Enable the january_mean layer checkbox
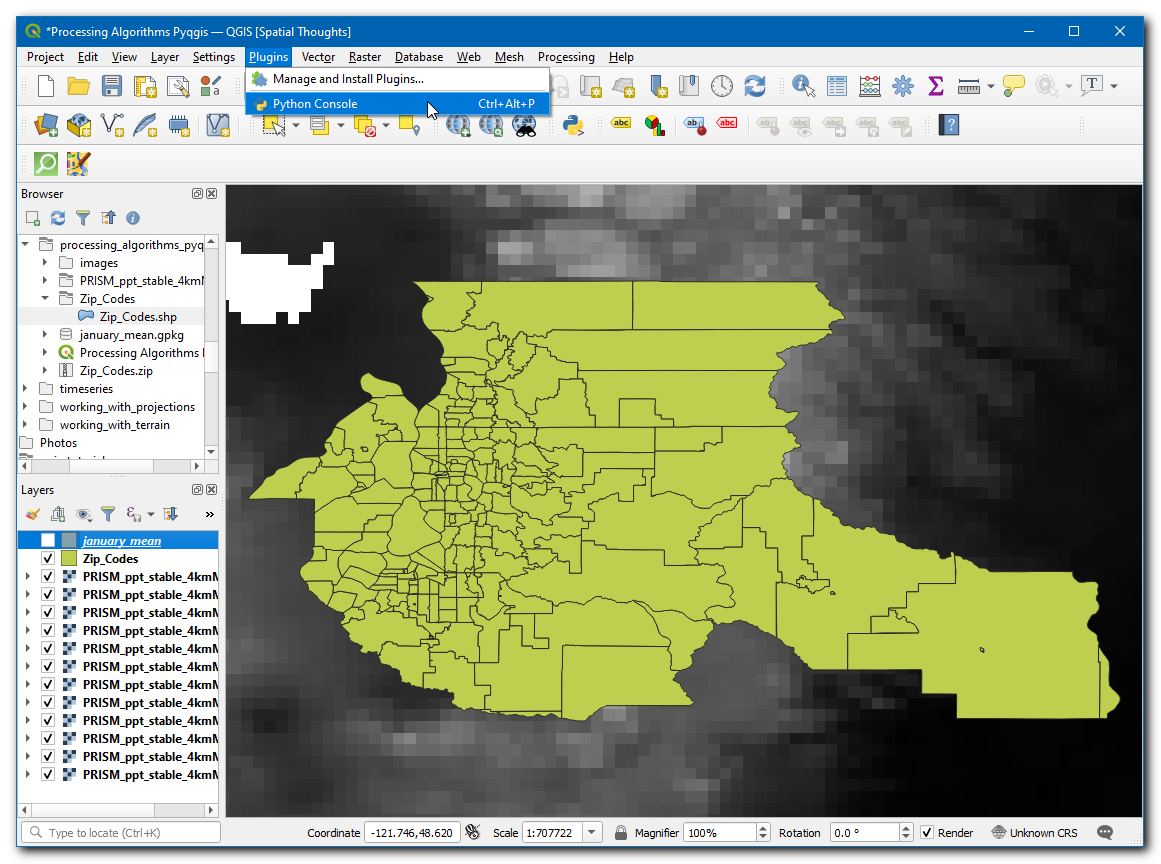The width and height of the screenshot is (1161, 864). coord(48,541)
